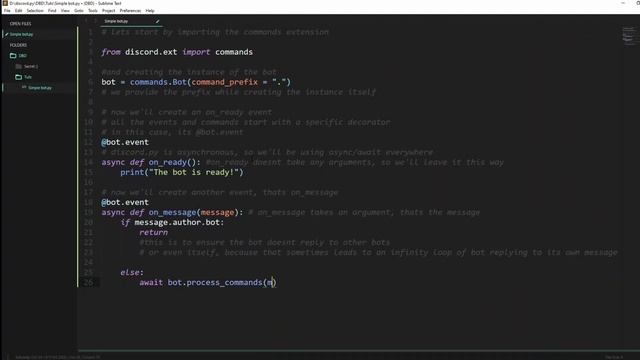Click the previous tab arrow in tab bar
The image size is (640, 360).
tap(86, 21)
